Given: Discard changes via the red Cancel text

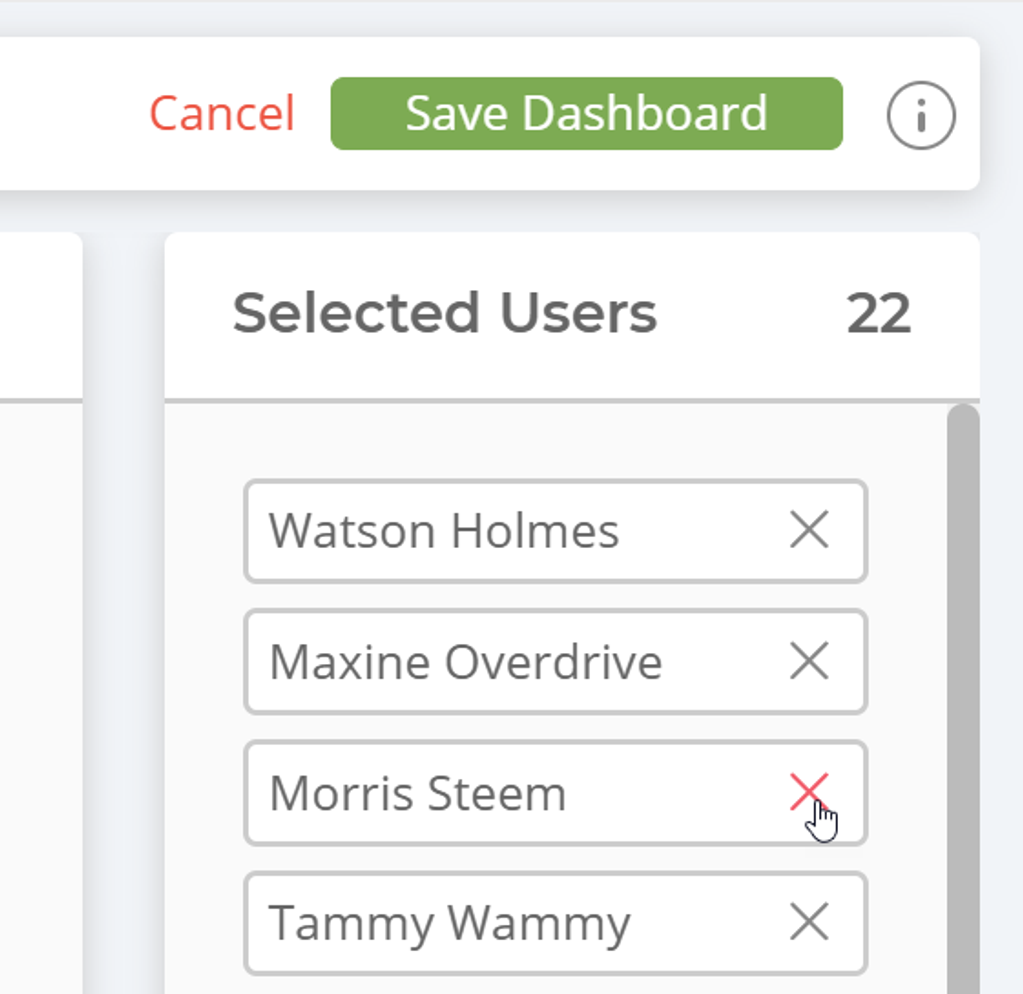Looking at the screenshot, I should click(x=222, y=114).
